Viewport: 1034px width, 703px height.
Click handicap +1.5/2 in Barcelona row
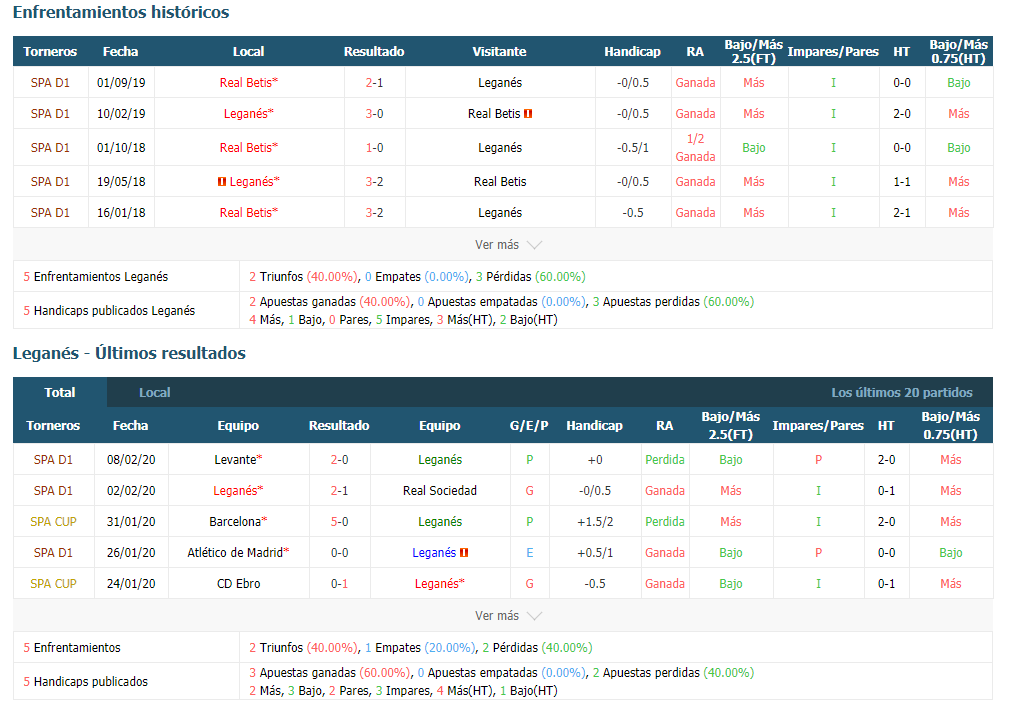[x=595, y=522]
